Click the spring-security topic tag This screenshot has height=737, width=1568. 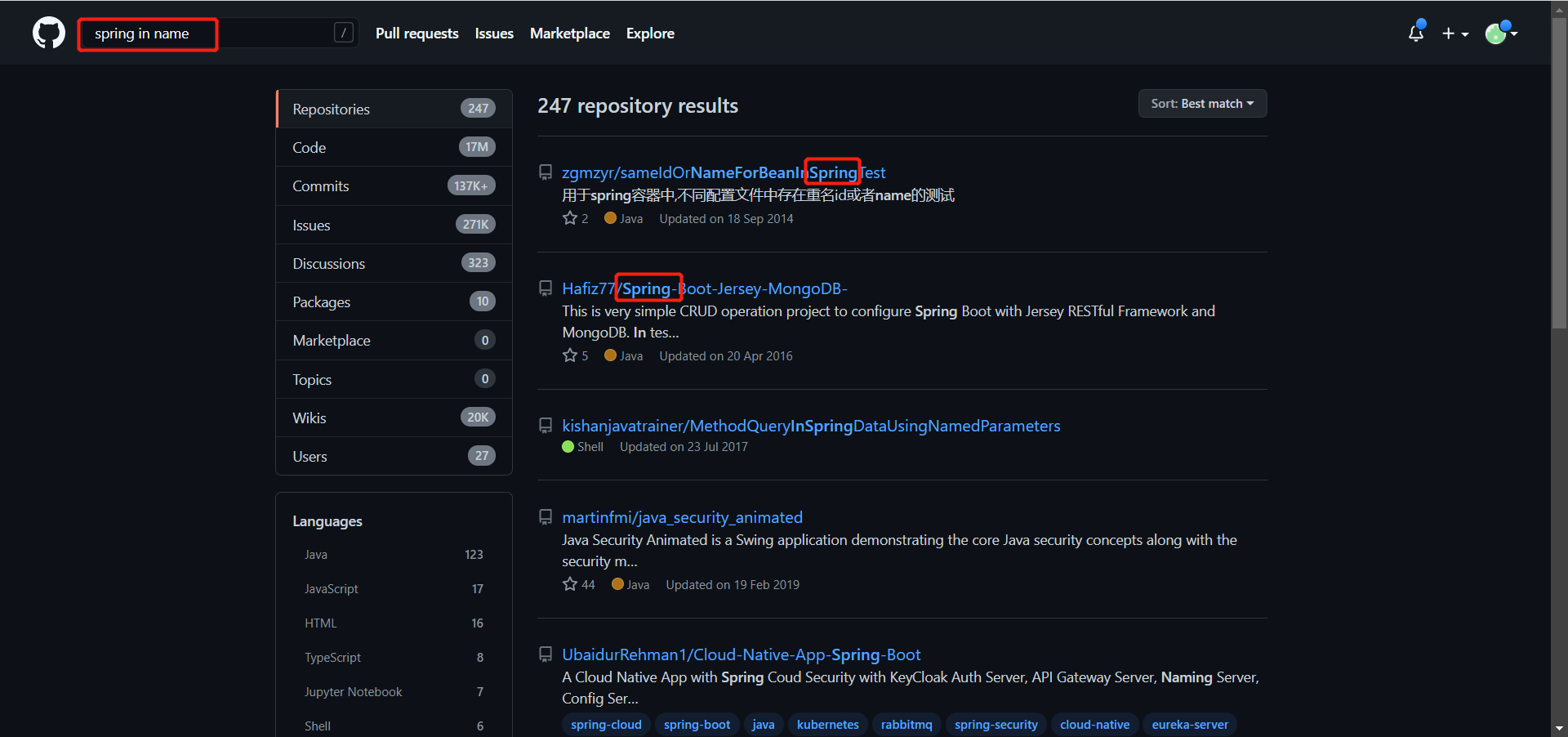[996, 725]
